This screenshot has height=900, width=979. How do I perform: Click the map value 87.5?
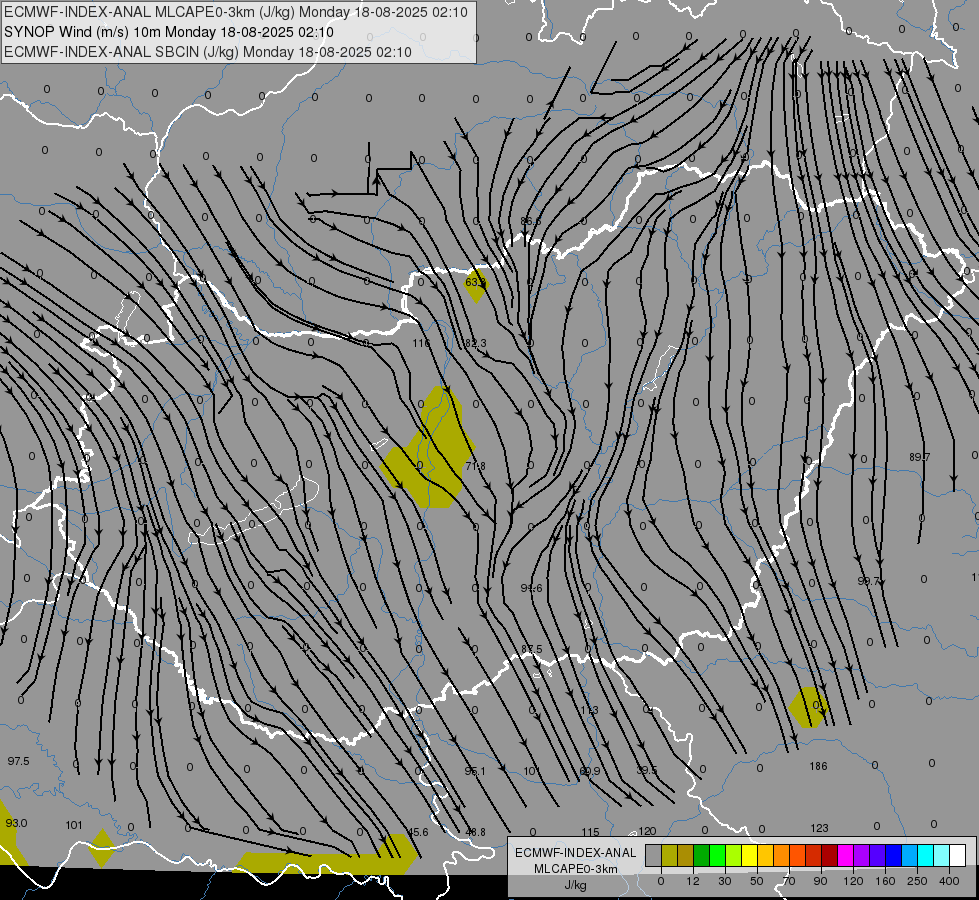tap(531, 649)
